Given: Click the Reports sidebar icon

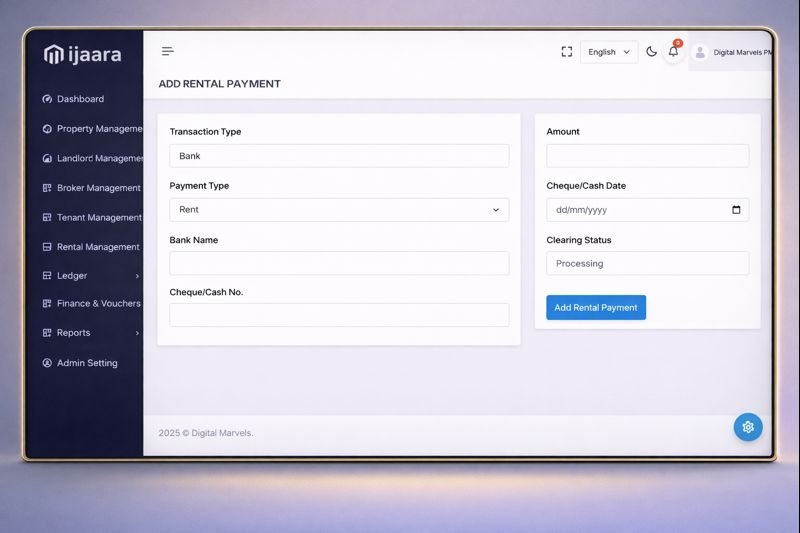Looking at the screenshot, I should pos(47,333).
